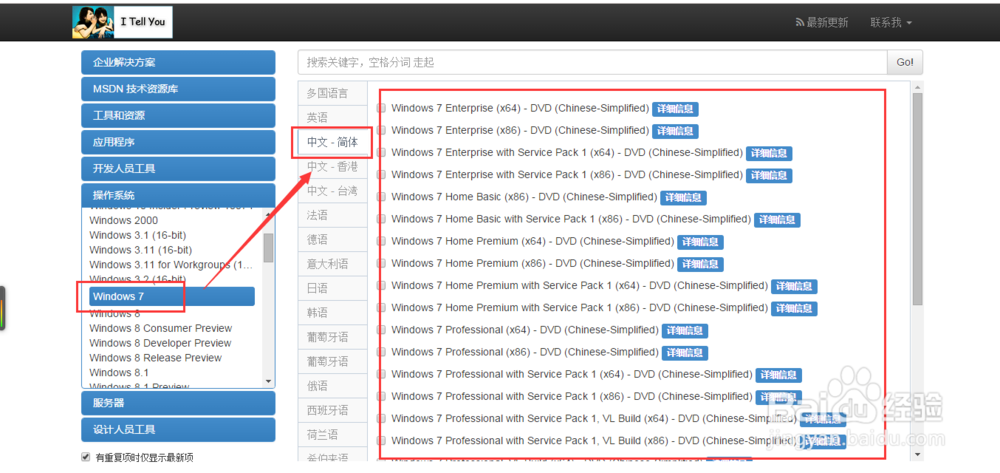The width and height of the screenshot is (1000, 473).
Task: Check Windows 7 Enterprise (x86) DVD checkbox
Action: tap(381, 130)
